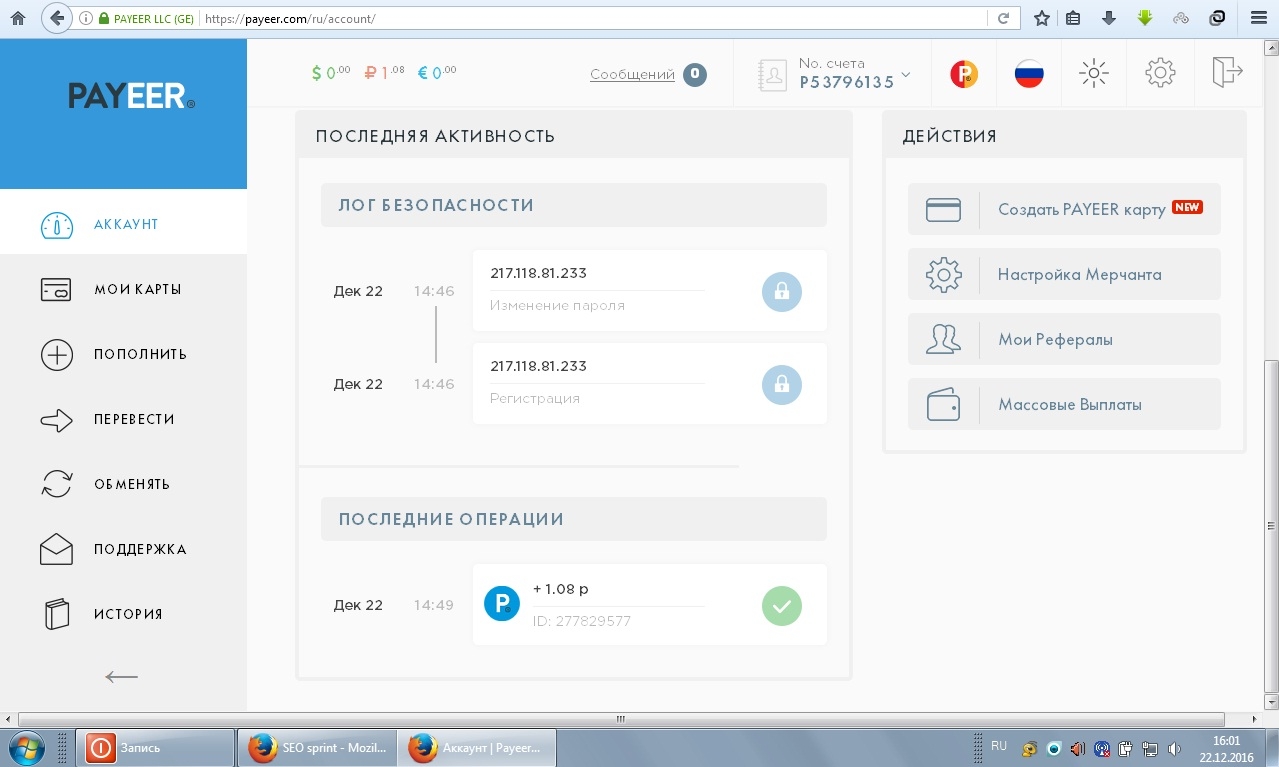The height and width of the screenshot is (767, 1279).
Task: Click the blue Payeer icon in last operation
Action: pos(502,603)
